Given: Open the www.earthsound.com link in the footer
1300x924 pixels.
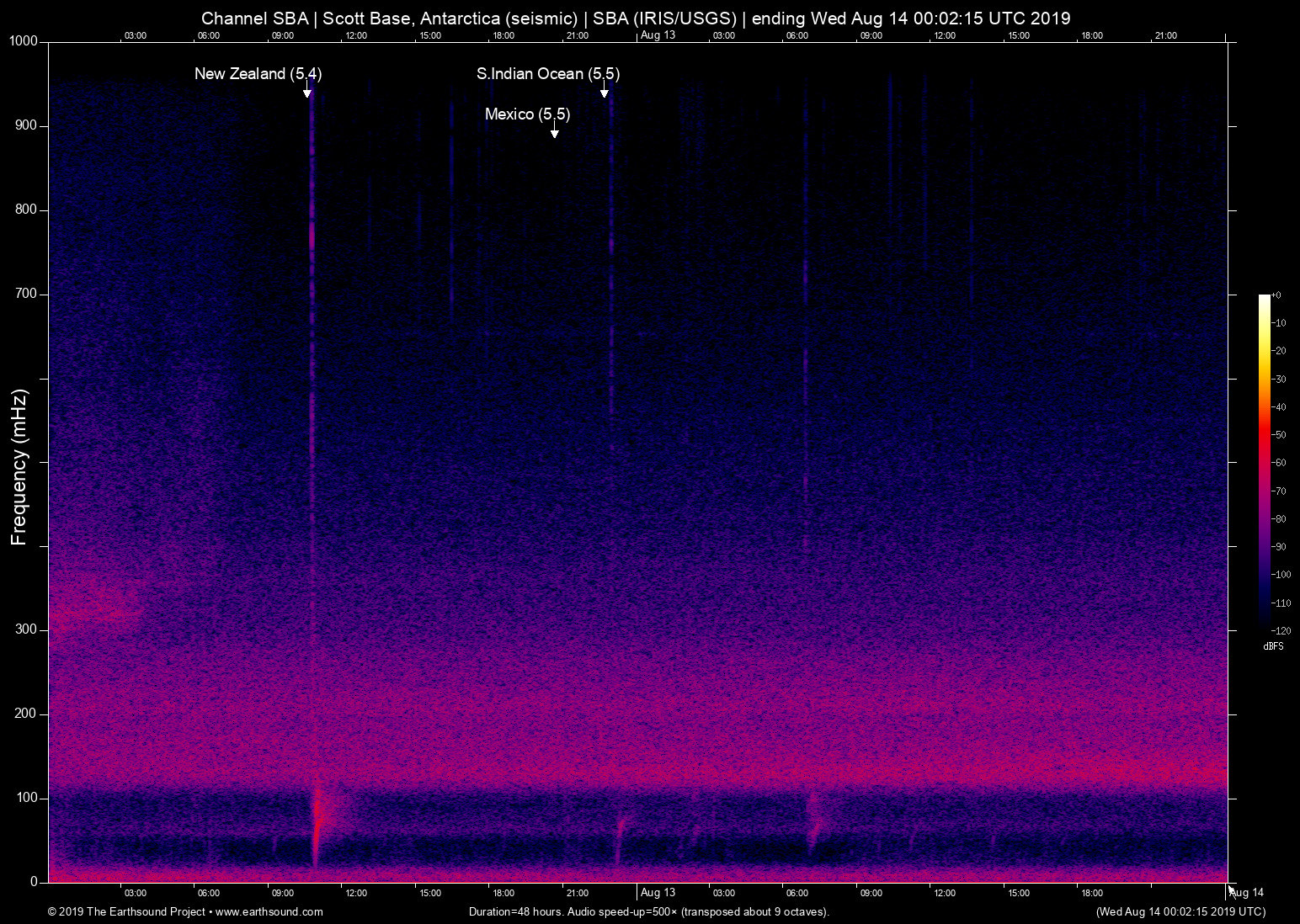Looking at the screenshot, I should (x=269, y=911).
